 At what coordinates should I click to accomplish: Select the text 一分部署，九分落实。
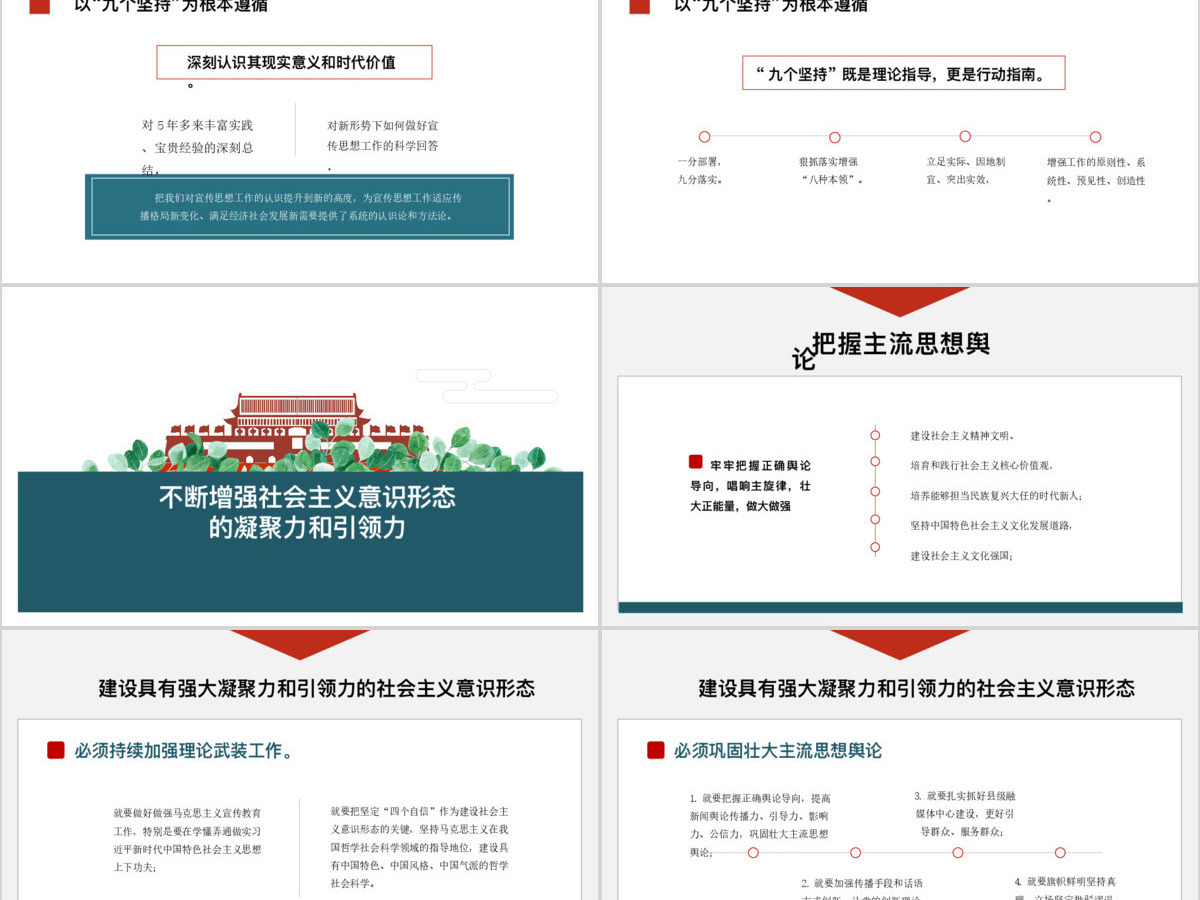(x=700, y=171)
